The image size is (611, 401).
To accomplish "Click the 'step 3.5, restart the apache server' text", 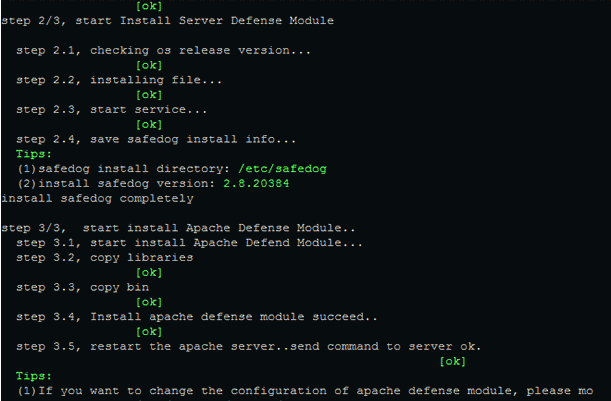I will (x=249, y=346).
